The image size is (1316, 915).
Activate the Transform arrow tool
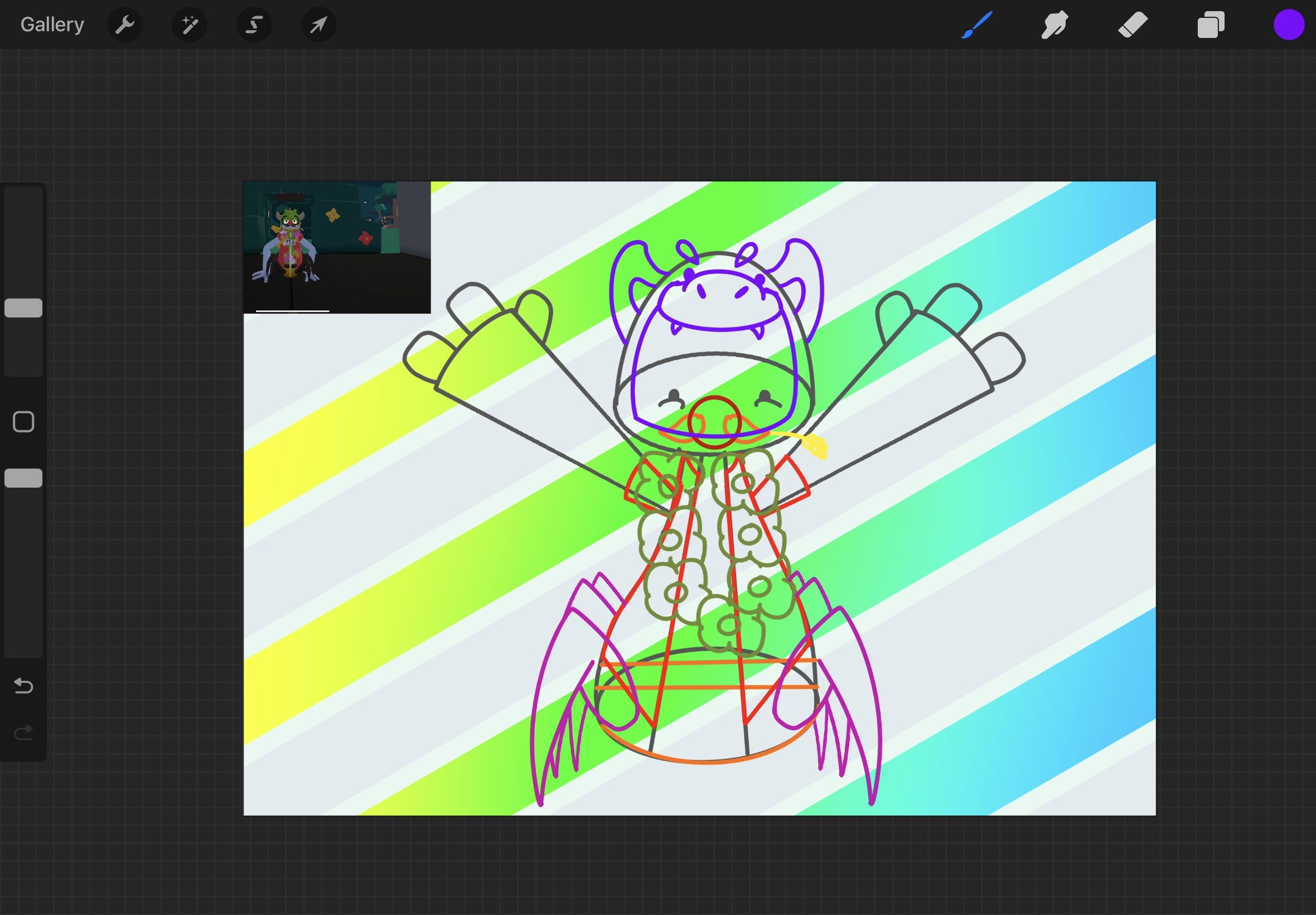coord(319,25)
